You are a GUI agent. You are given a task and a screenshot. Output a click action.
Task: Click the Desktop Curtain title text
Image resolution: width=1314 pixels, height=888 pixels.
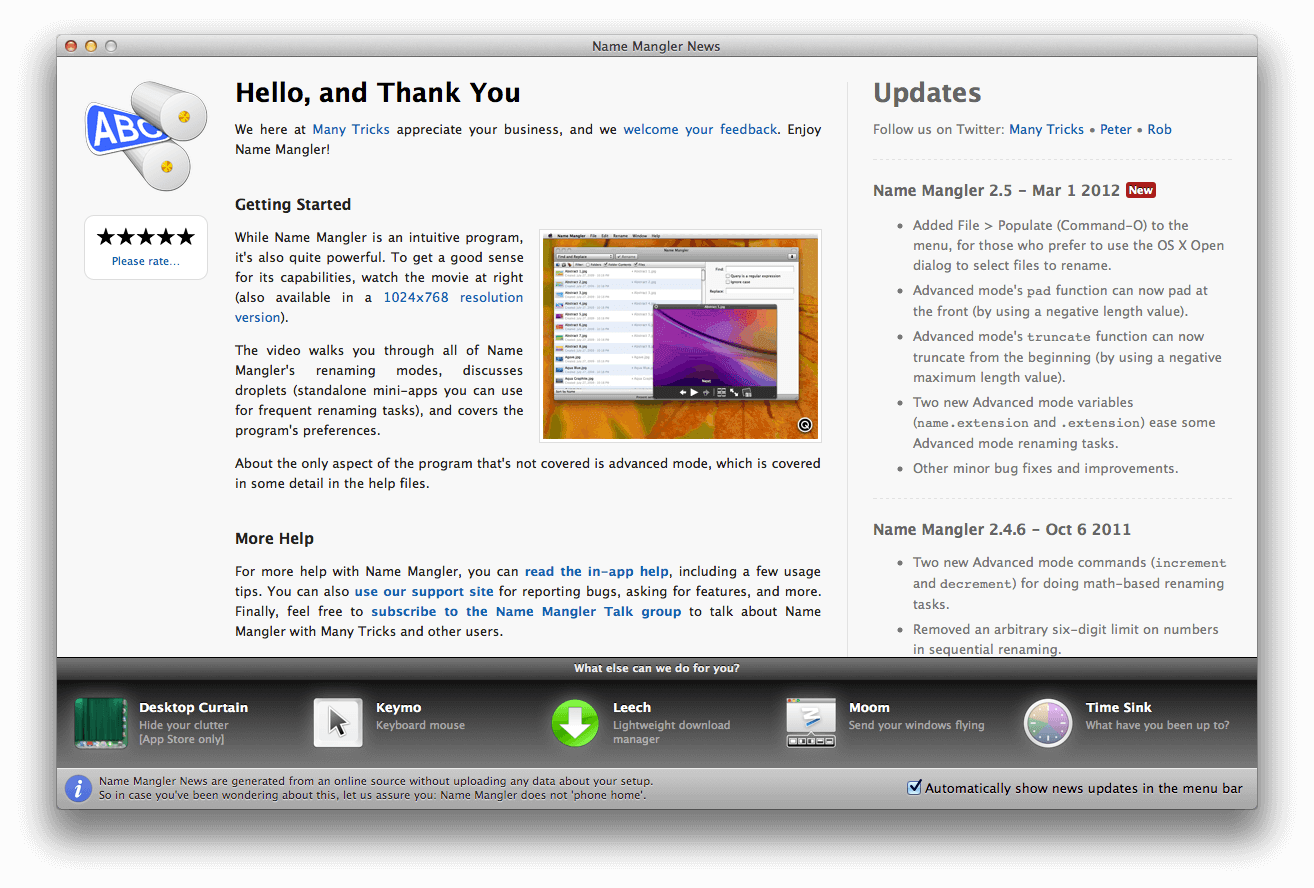pyautogui.click(x=193, y=707)
